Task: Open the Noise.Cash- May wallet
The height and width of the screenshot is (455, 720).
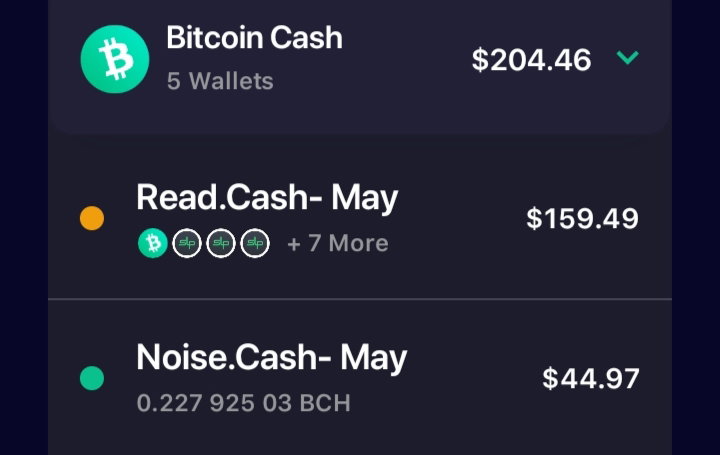Action: [x=360, y=377]
